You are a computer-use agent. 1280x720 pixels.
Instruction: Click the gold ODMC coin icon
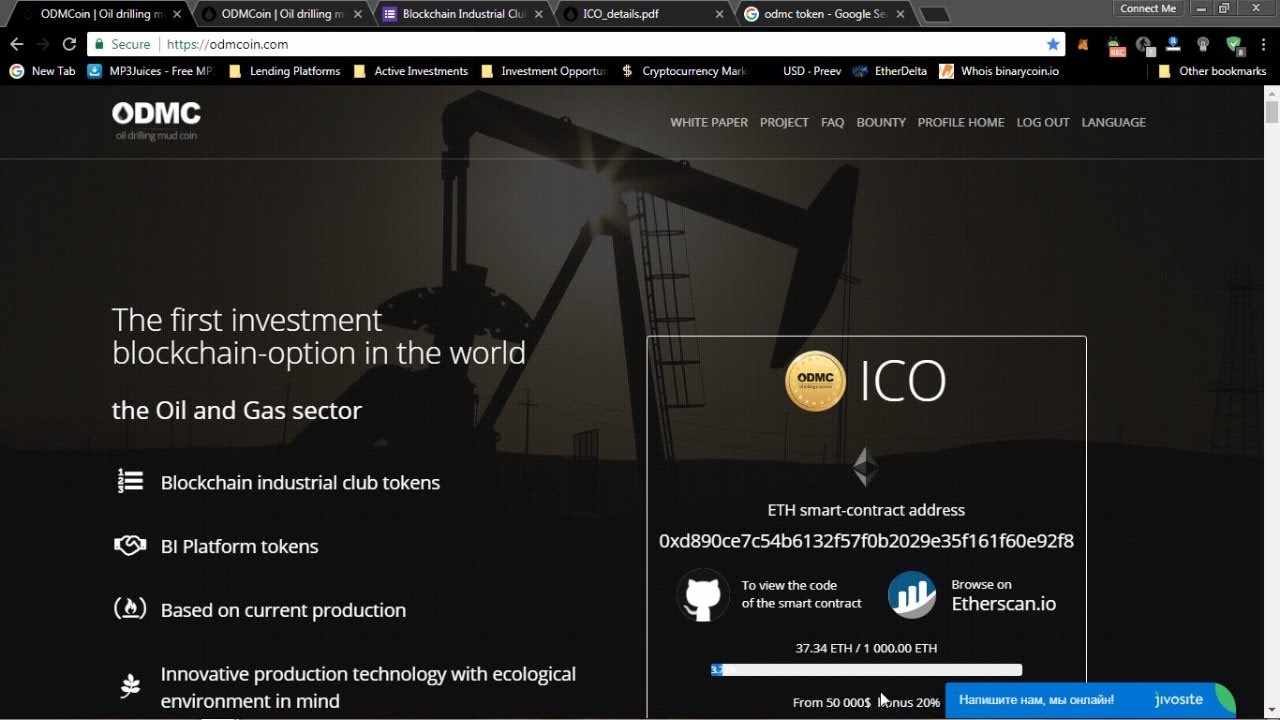tap(815, 381)
